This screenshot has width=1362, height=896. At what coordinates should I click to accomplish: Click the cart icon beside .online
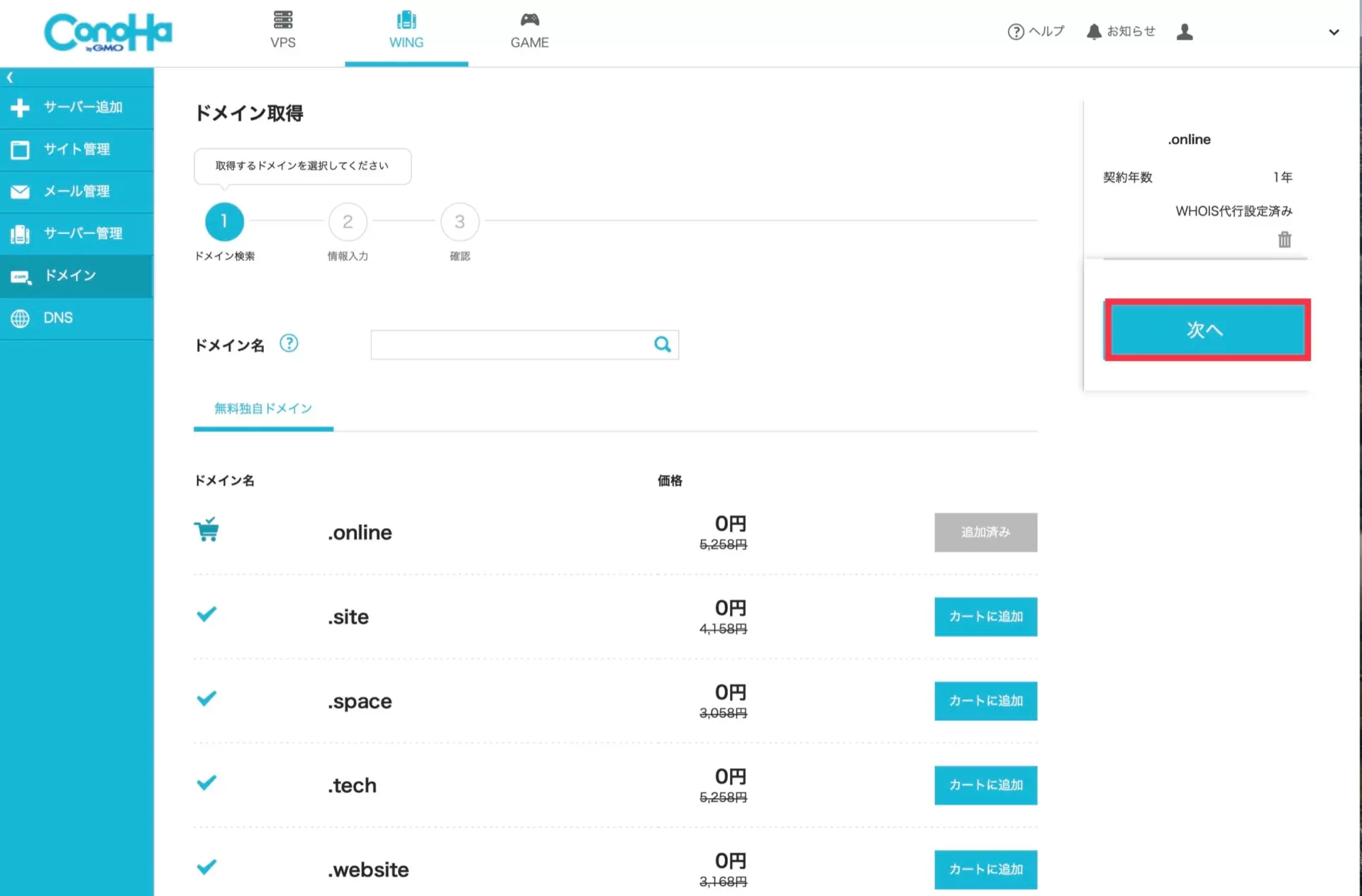(x=206, y=529)
